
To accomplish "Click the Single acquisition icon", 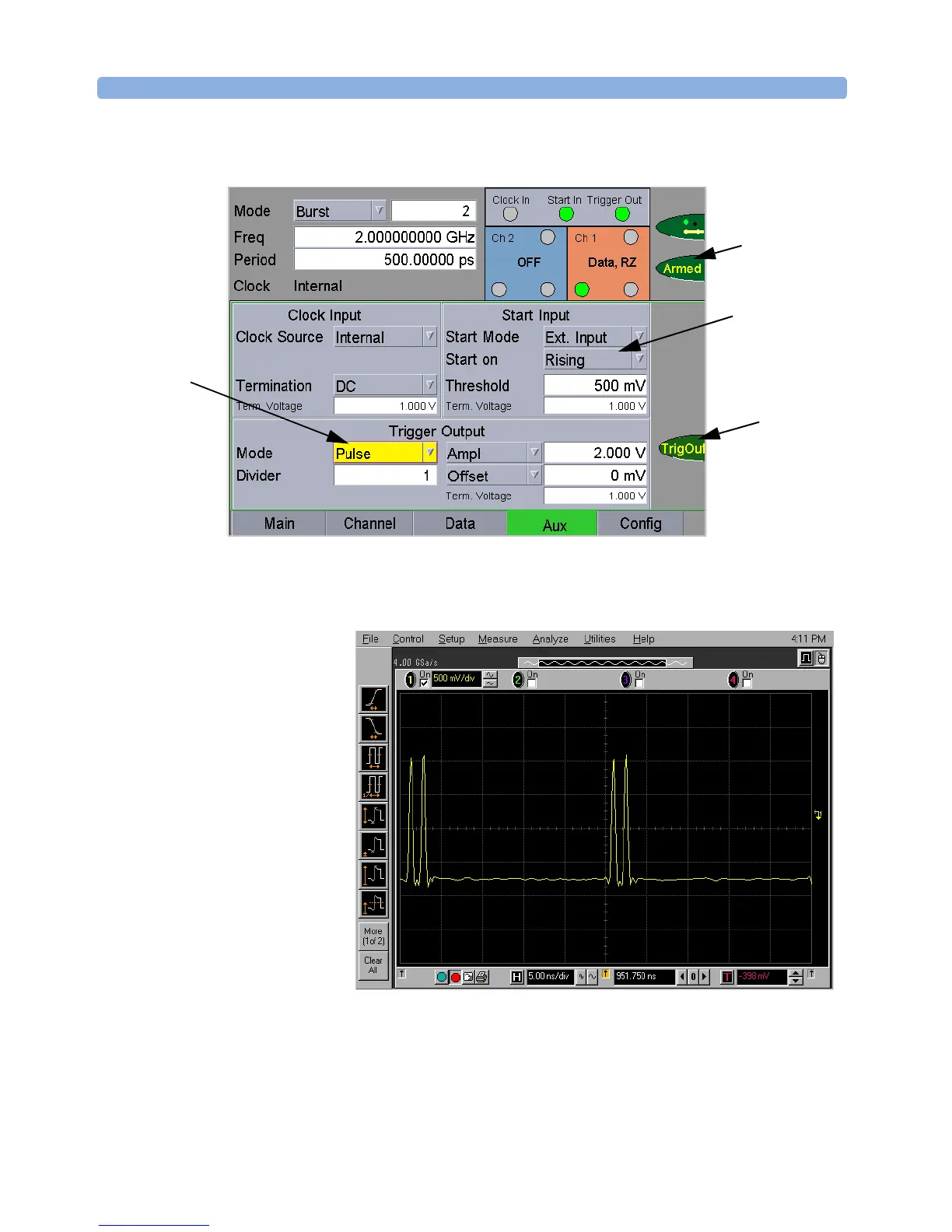I will (x=468, y=977).
